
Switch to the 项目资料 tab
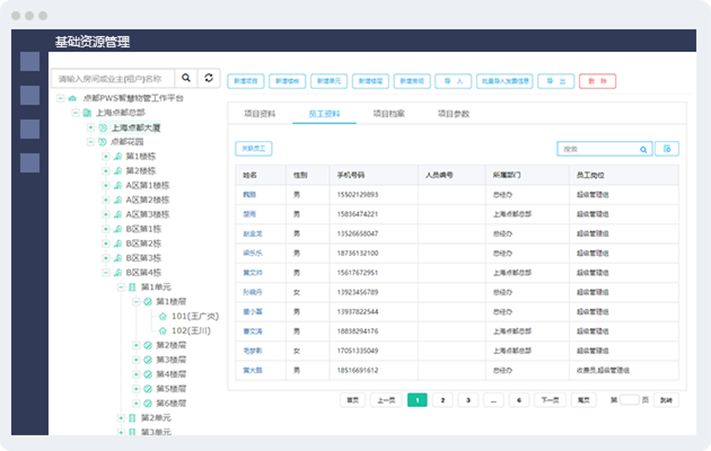(x=260, y=114)
